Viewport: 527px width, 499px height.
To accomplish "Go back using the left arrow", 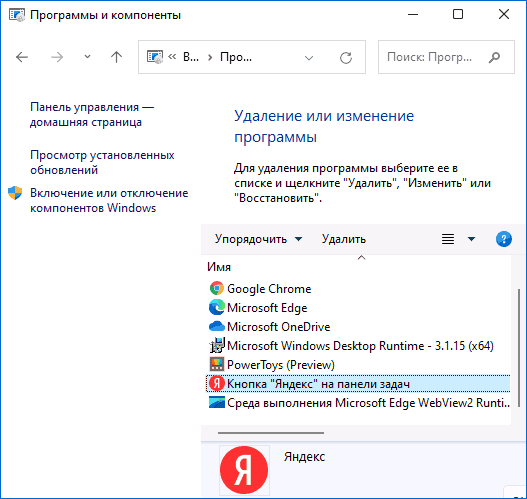I will click(22, 57).
